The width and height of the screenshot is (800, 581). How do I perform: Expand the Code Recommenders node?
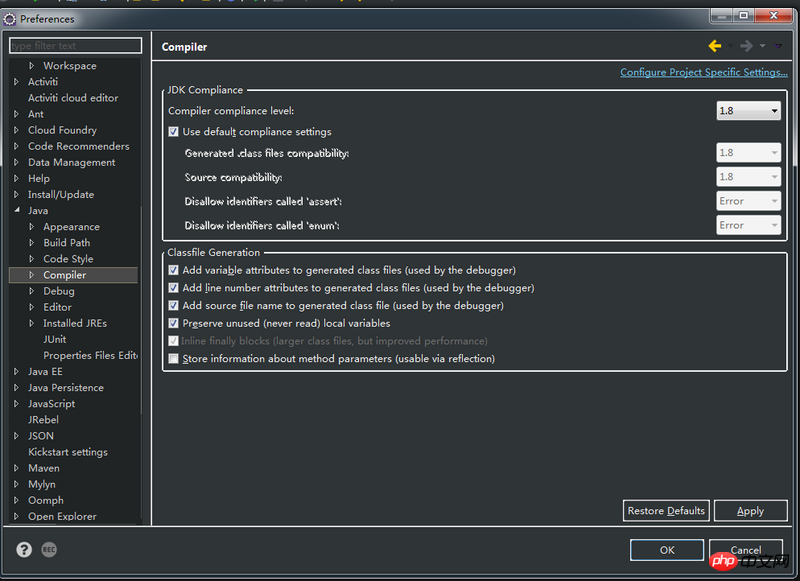(16, 146)
